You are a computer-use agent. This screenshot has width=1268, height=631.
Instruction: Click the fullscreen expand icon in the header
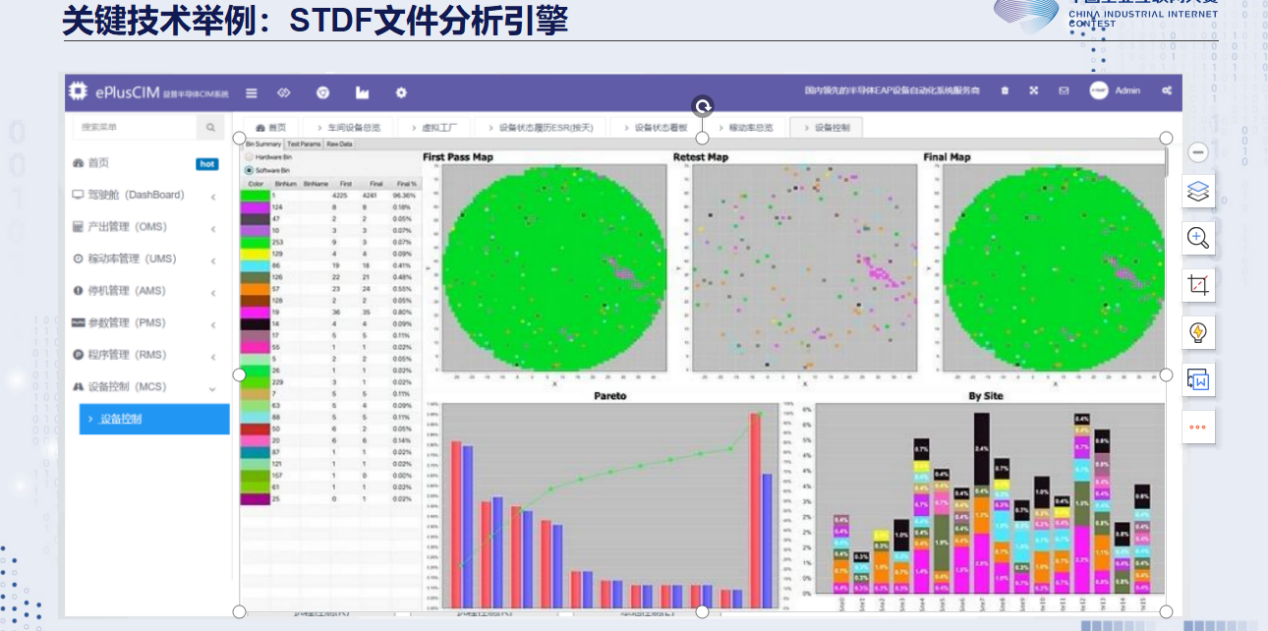(x=1034, y=91)
